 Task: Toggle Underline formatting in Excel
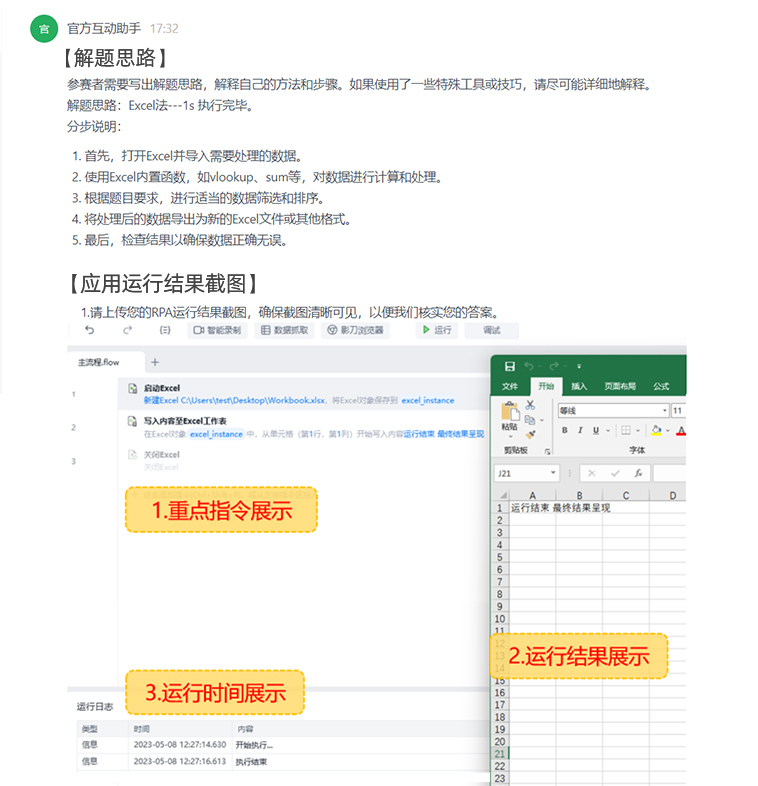(596, 431)
